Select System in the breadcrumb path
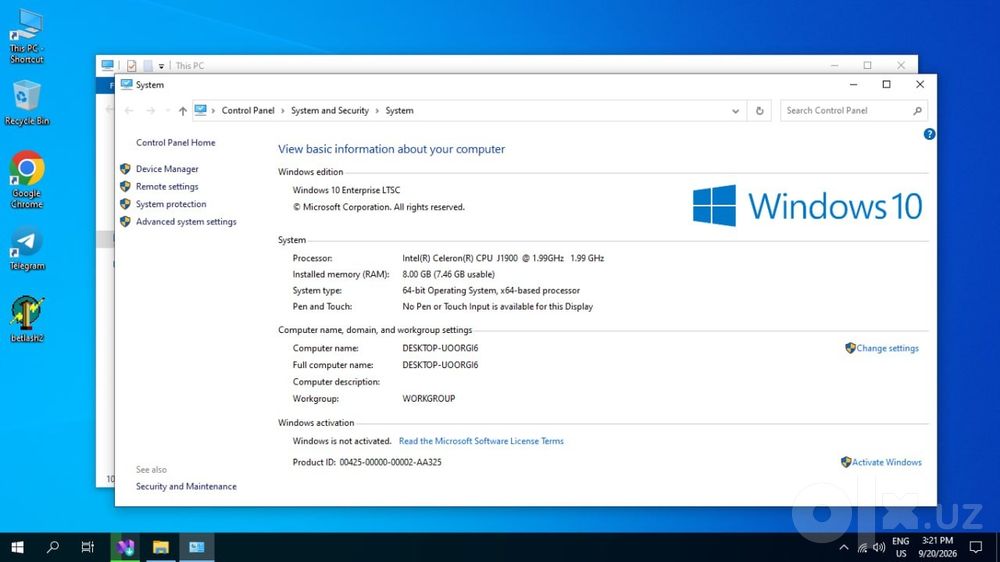 (x=399, y=110)
